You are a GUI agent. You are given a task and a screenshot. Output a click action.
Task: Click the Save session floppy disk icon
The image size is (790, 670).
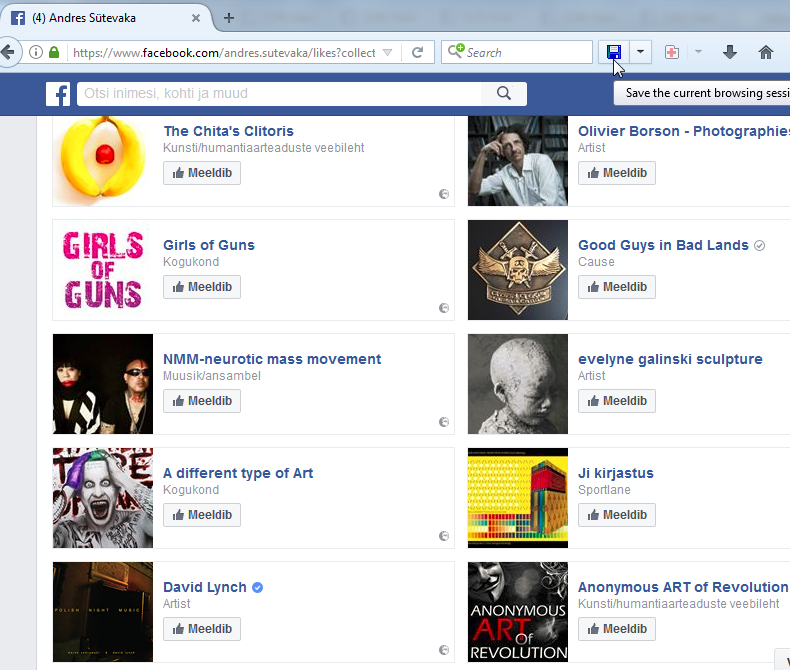point(614,52)
